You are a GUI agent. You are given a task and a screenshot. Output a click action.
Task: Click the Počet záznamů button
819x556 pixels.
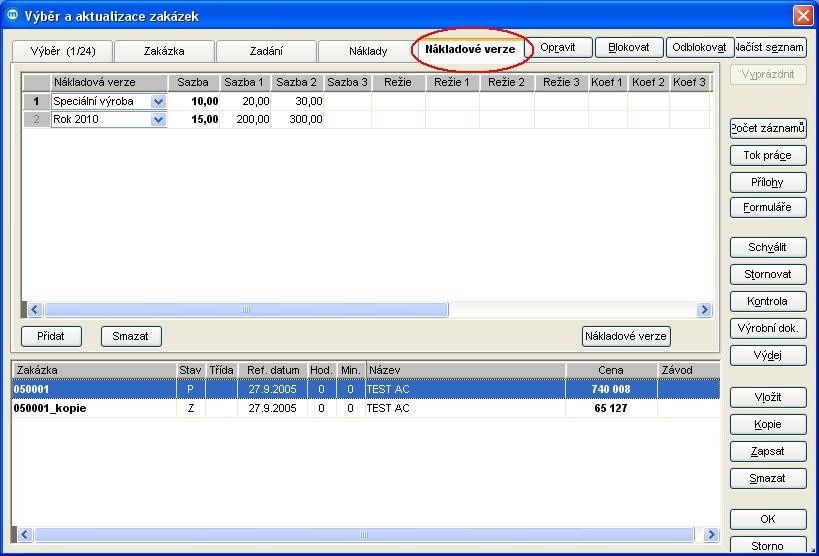pyautogui.click(x=768, y=129)
